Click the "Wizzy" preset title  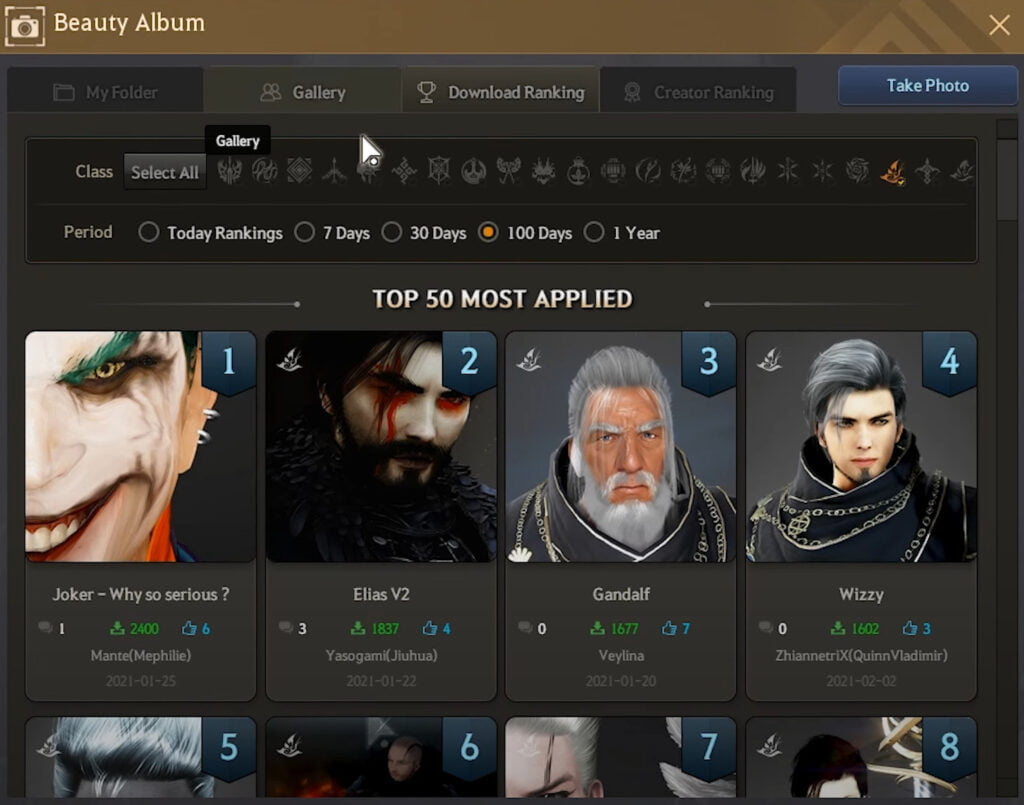(x=861, y=594)
